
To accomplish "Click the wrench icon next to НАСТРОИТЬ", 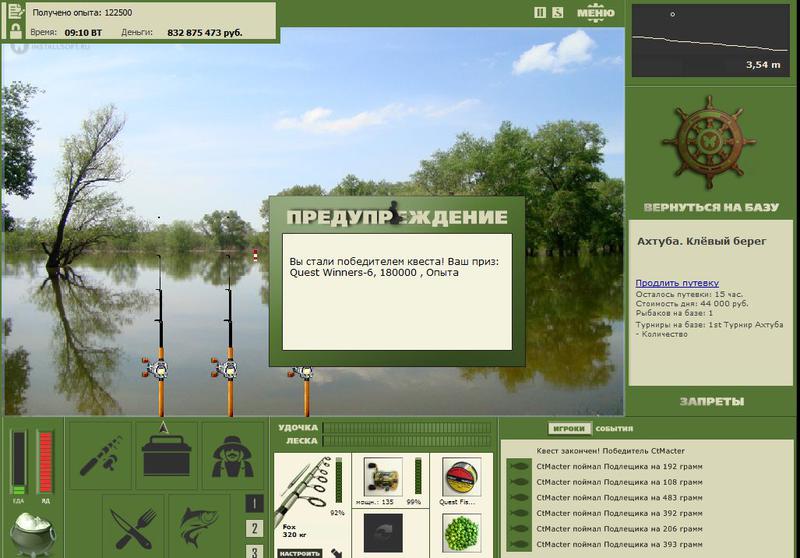I will [x=336, y=553].
